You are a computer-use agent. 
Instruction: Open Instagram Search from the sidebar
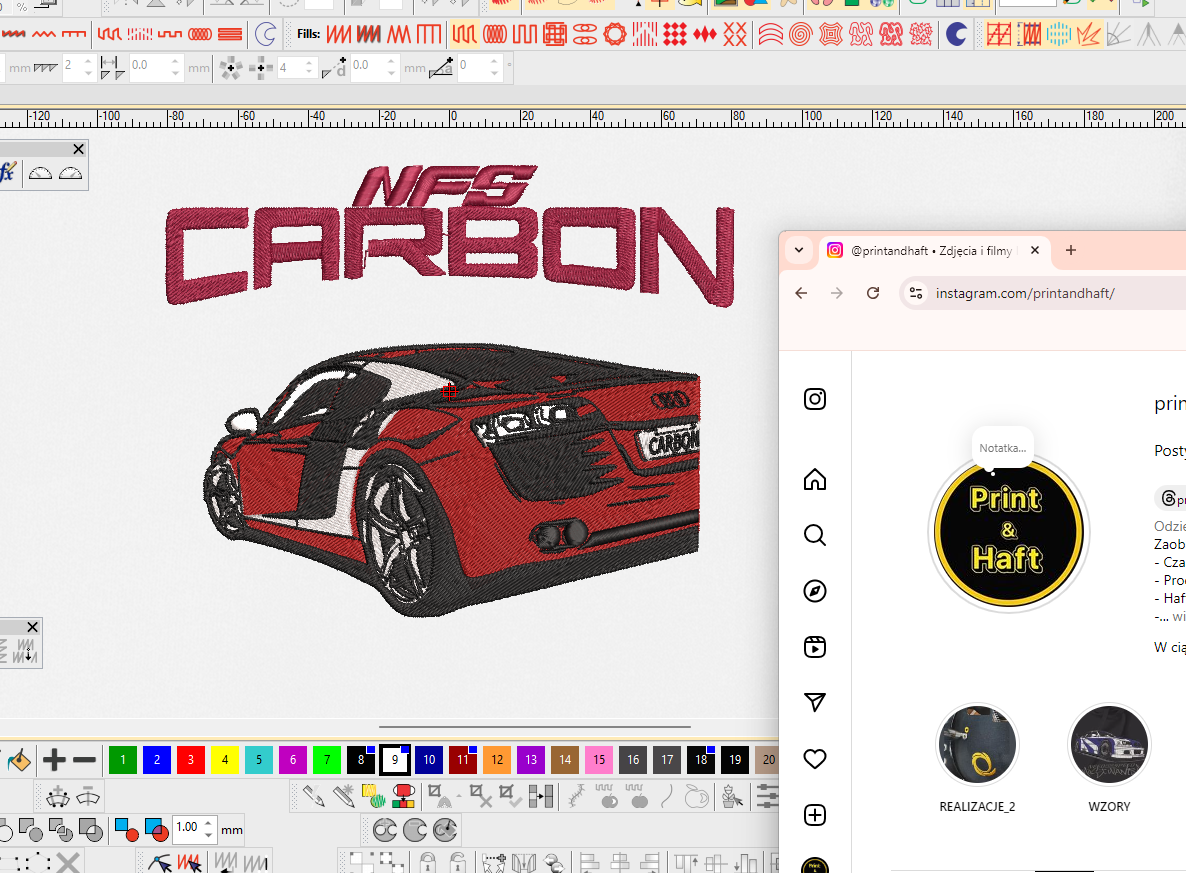[x=815, y=535]
